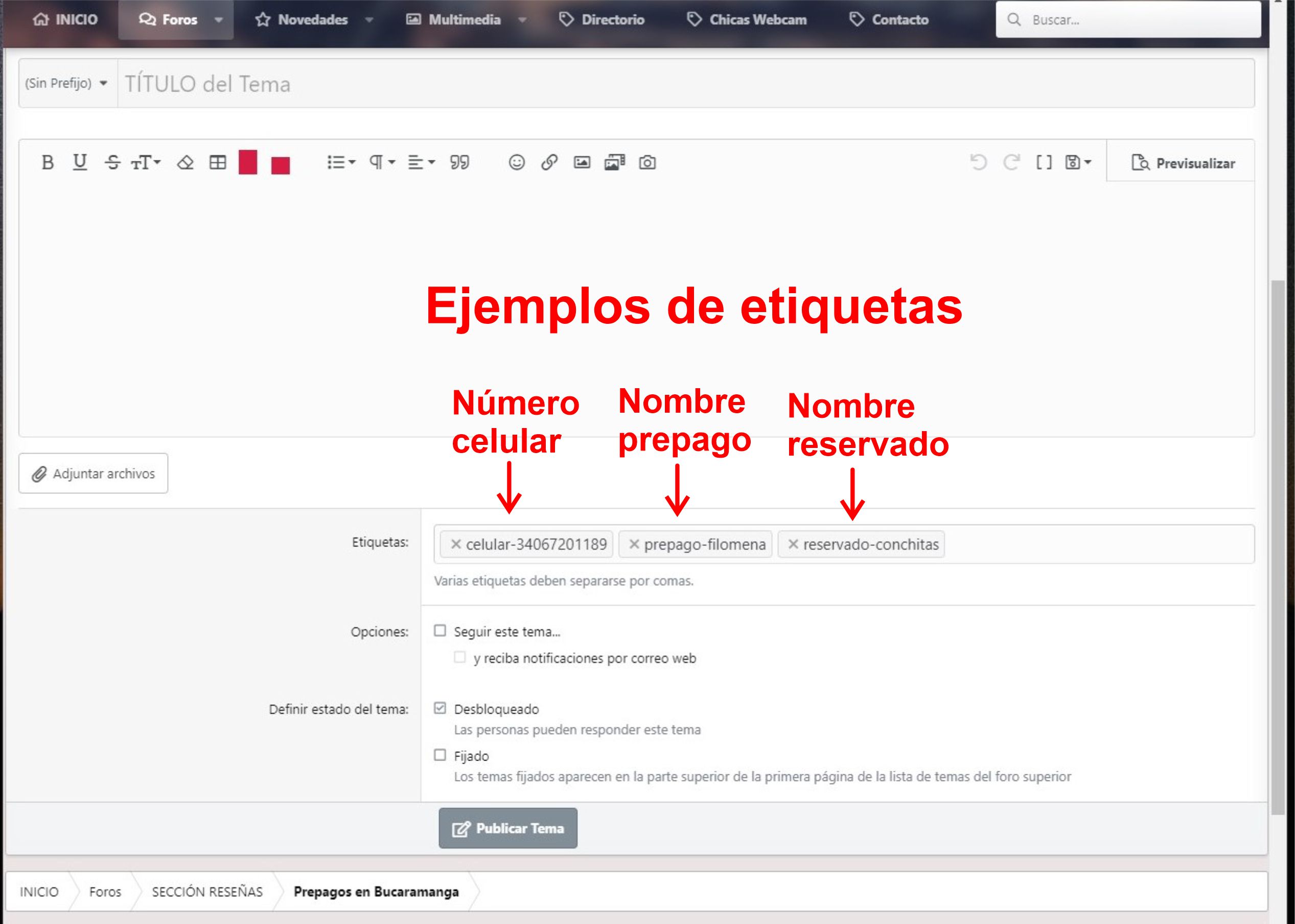Go to Directorio in navigation bar
The height and width of the screenshot is (924, 1295).
click(x=612, y=20)
